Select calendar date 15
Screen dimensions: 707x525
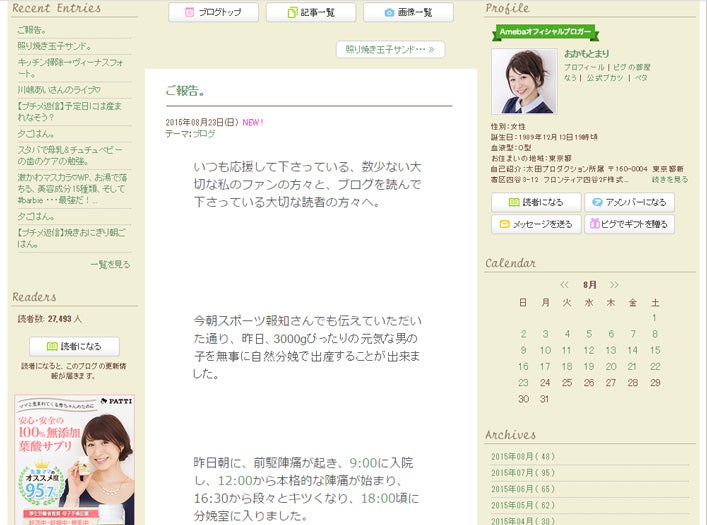pyautogui.click(x=655, y=350)
